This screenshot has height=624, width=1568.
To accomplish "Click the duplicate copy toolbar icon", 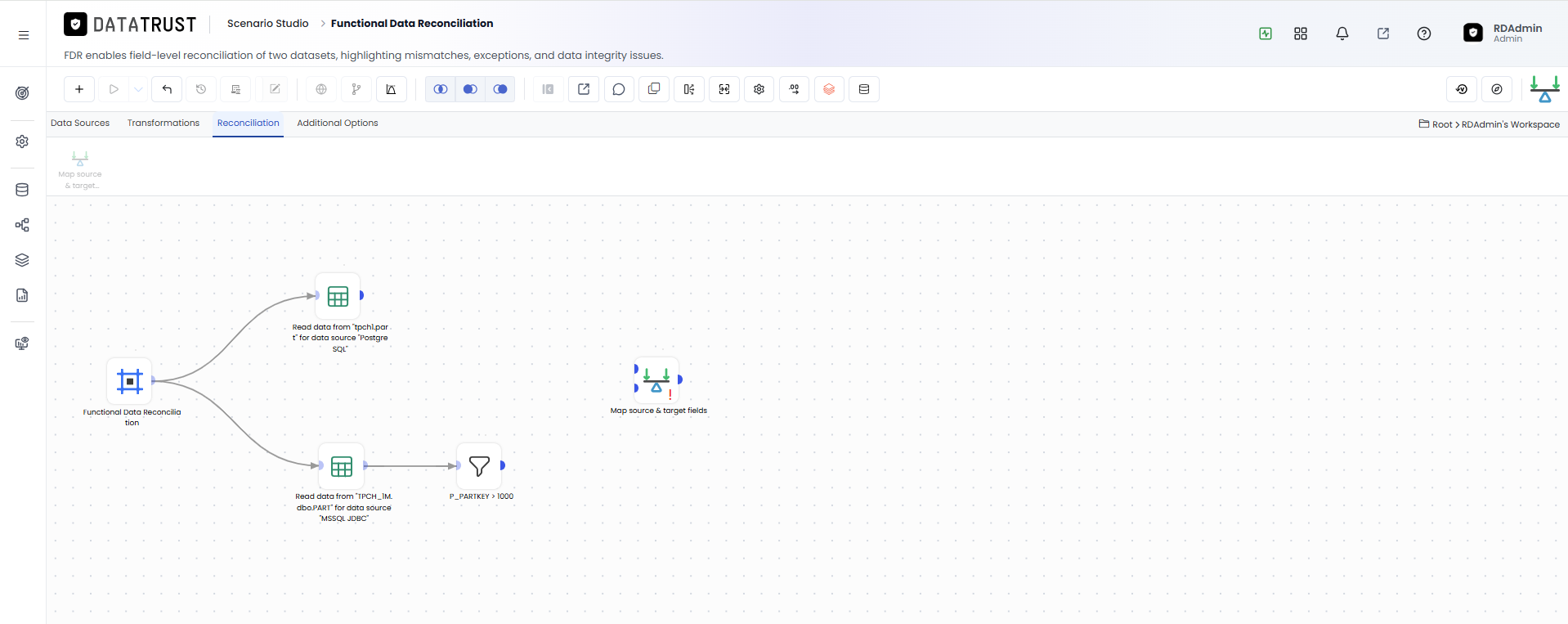I will tap(654, 89).
